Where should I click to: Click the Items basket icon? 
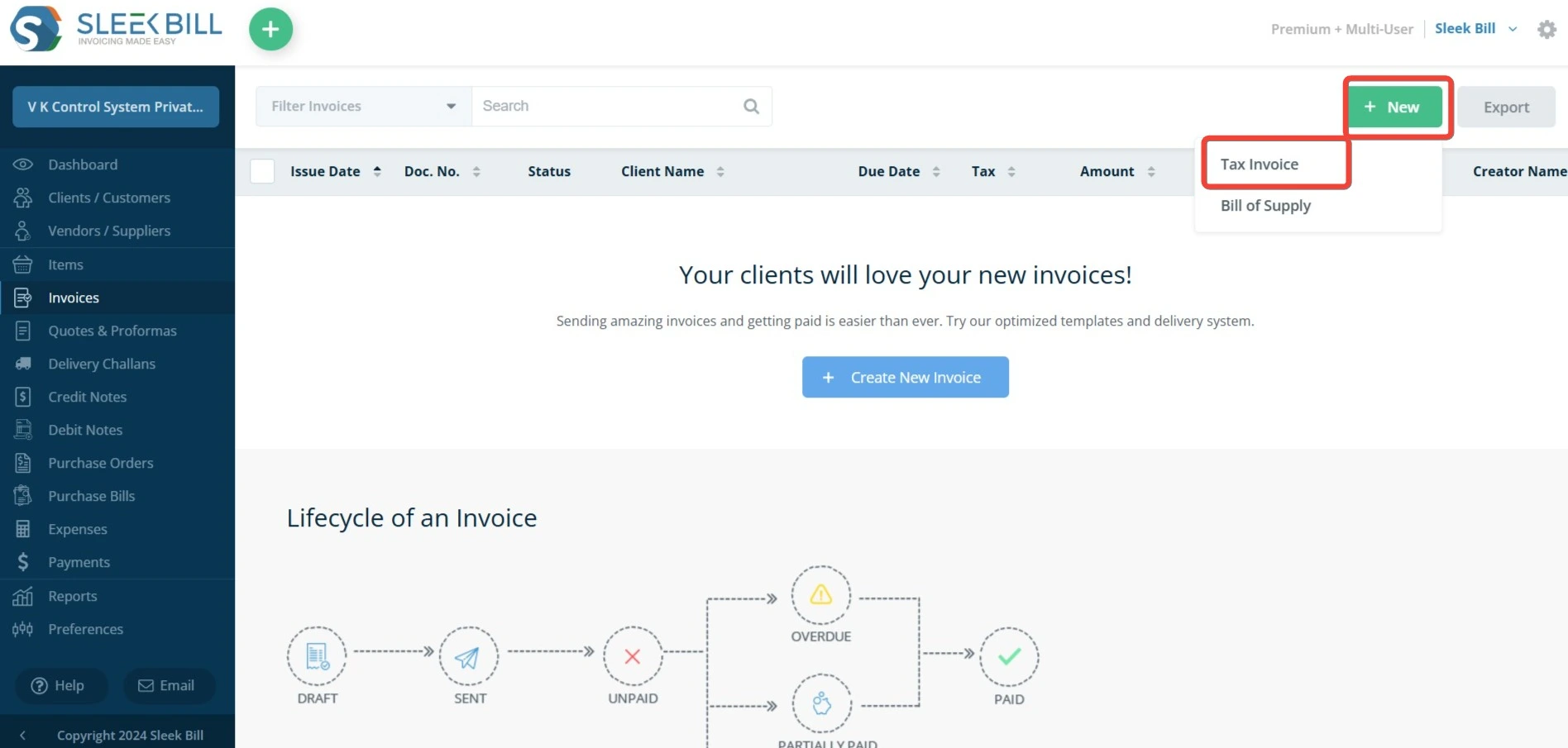(23, 264)
